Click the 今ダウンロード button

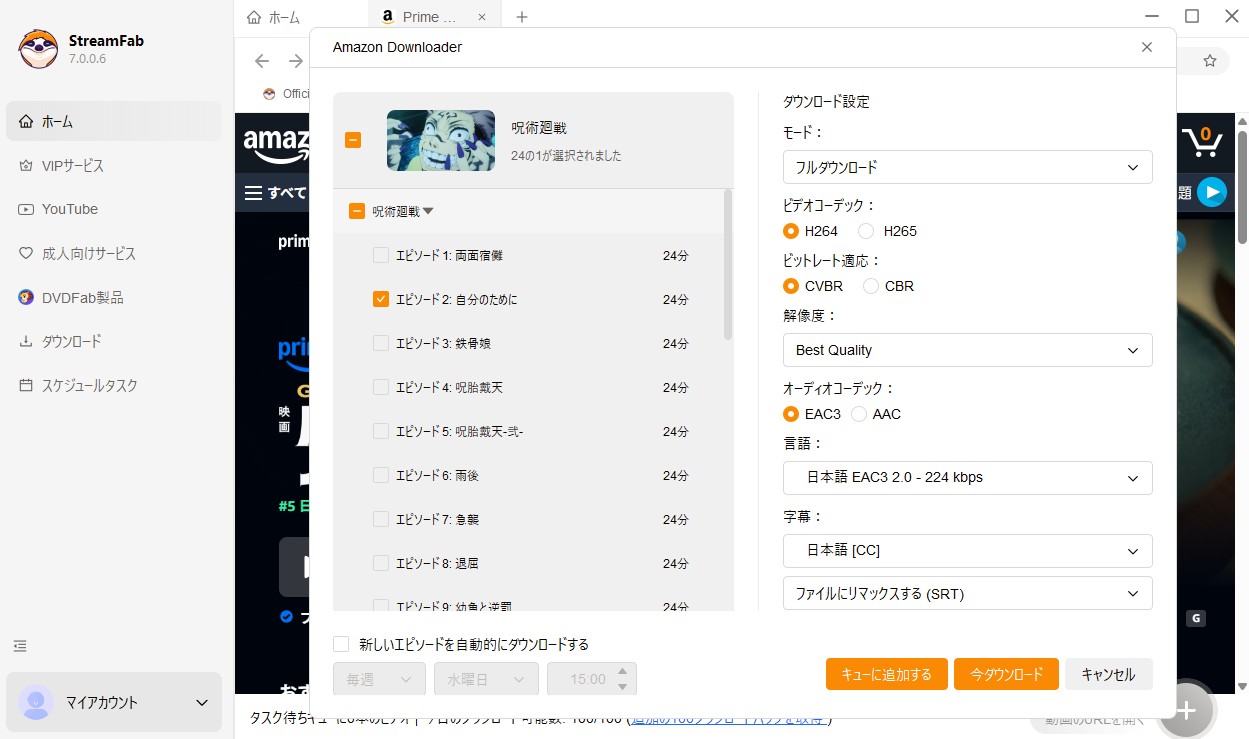(1005, 674)
